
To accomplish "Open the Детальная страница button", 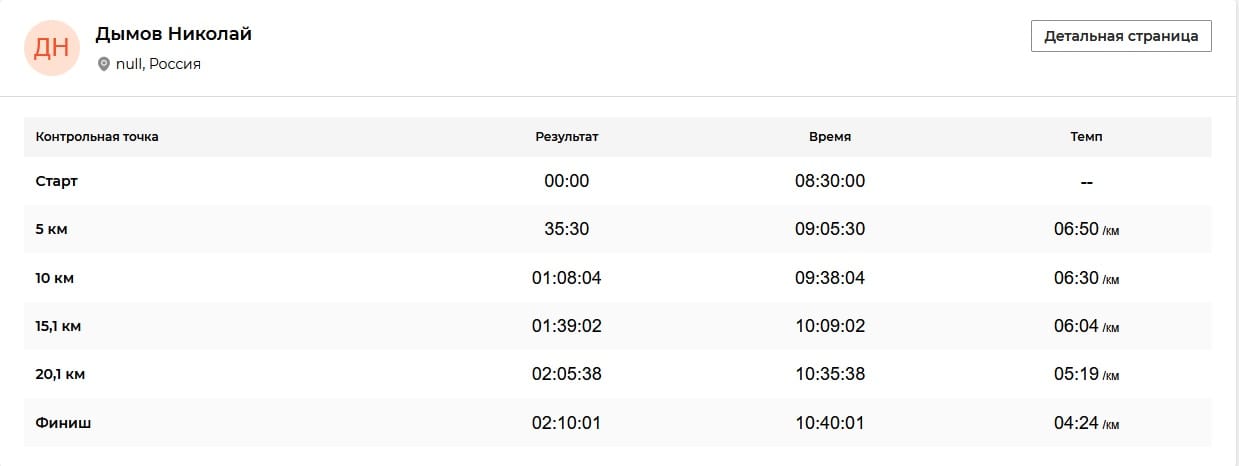I will (1121, 36).
